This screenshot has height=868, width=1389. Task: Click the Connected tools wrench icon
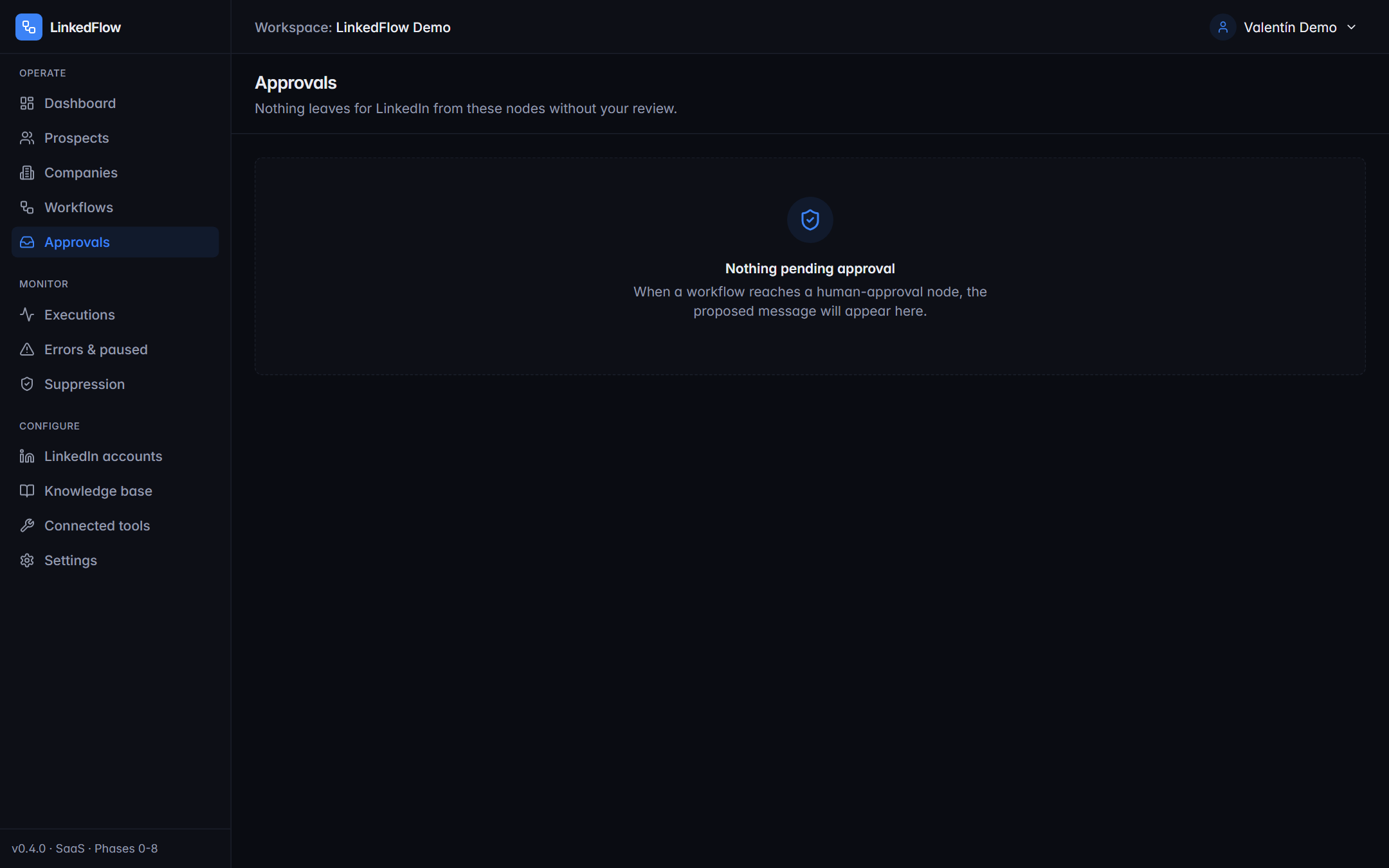(27, 526)
